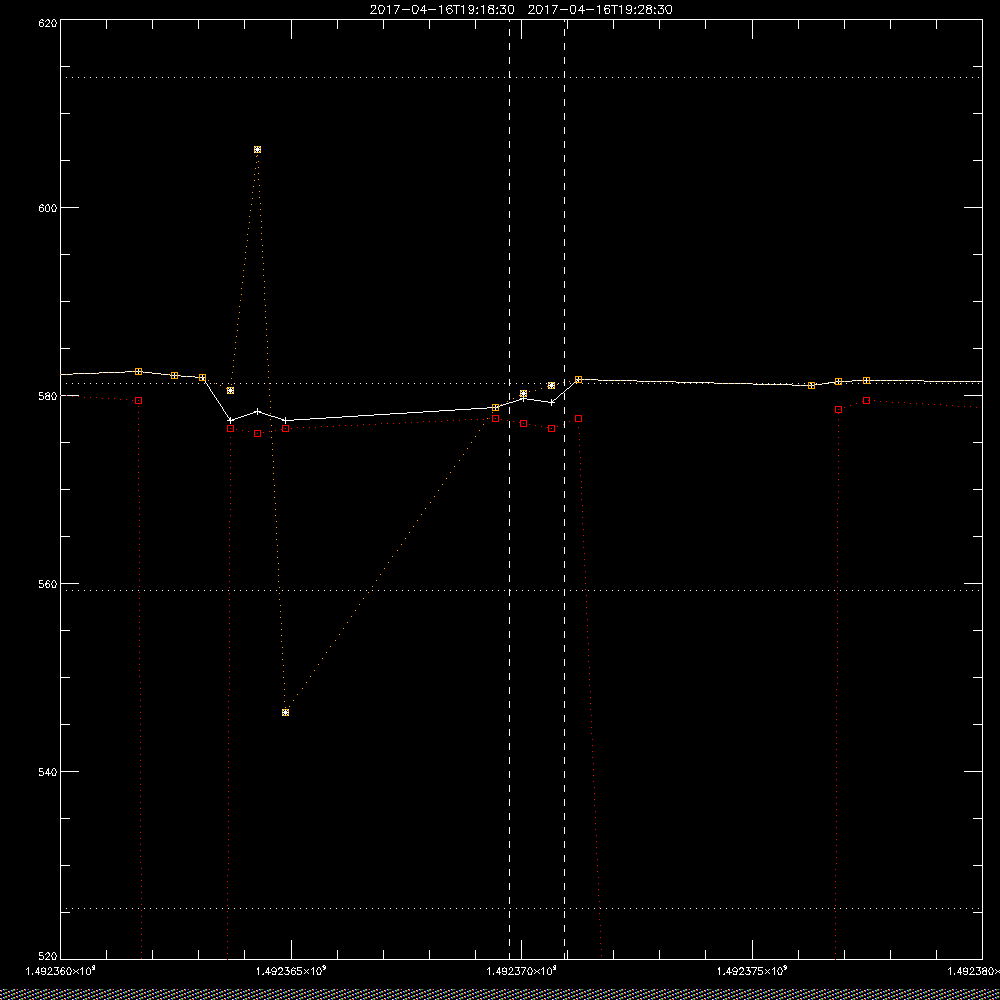Select the left dashed vertical time marker

509,489
